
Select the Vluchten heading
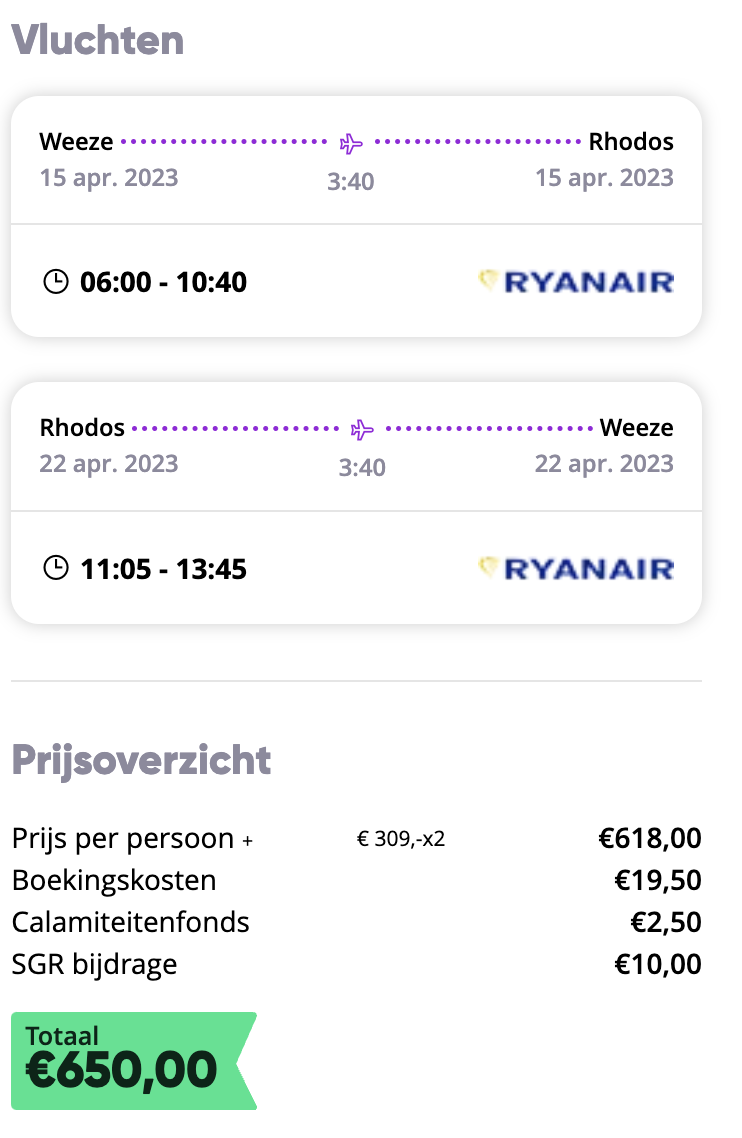(x=98, y=40)
